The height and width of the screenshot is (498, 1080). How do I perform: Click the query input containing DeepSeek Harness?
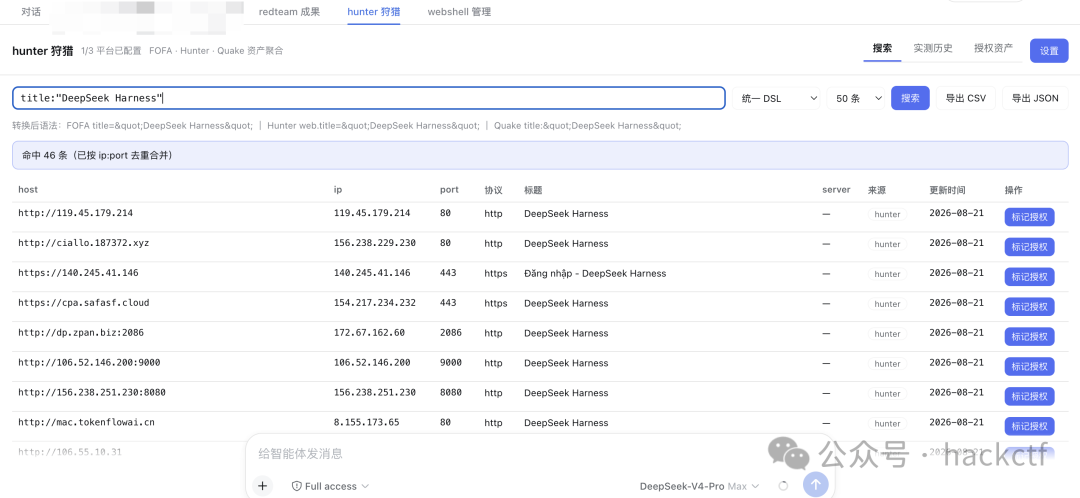pyautogui.click(x=368, y=98)
